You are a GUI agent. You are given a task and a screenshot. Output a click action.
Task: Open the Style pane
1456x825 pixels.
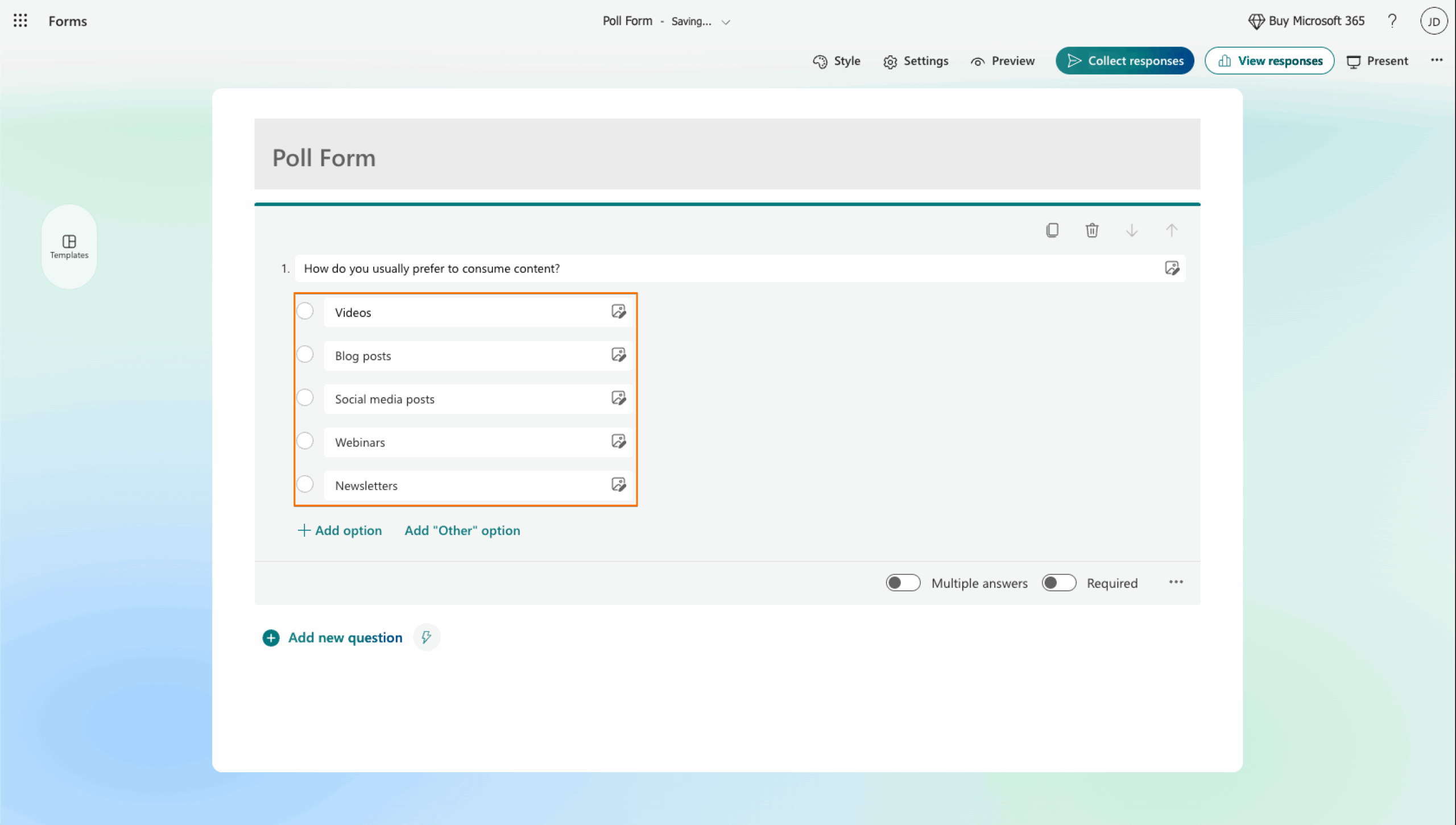pyautogui.click(x=836, y=61)
